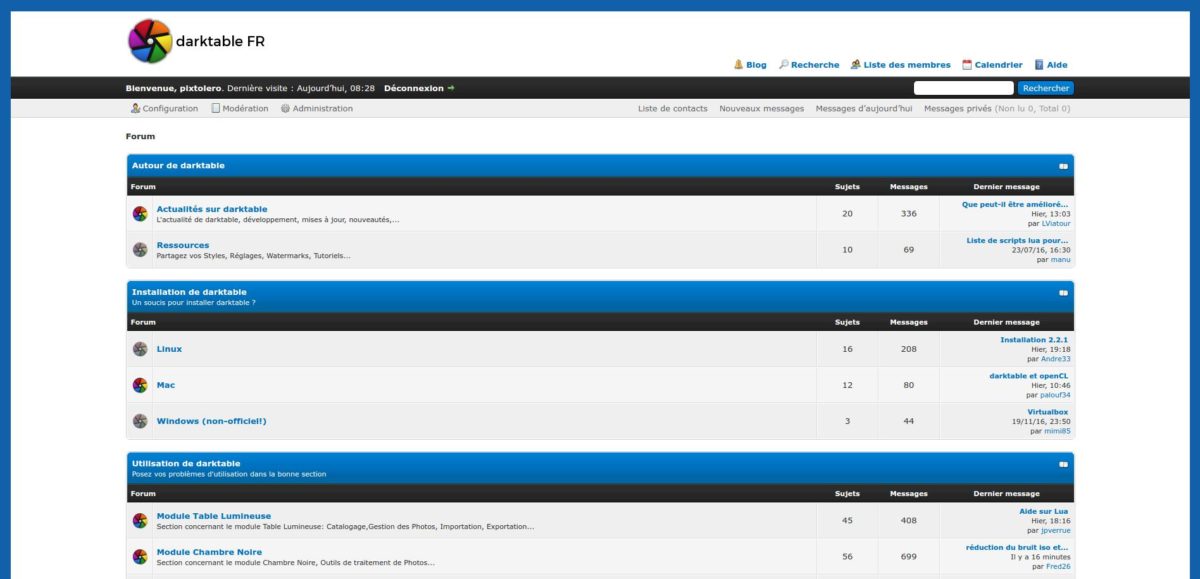Collapse the Installation de darktable category
Screen dimensions: 1200x579
1063,293
